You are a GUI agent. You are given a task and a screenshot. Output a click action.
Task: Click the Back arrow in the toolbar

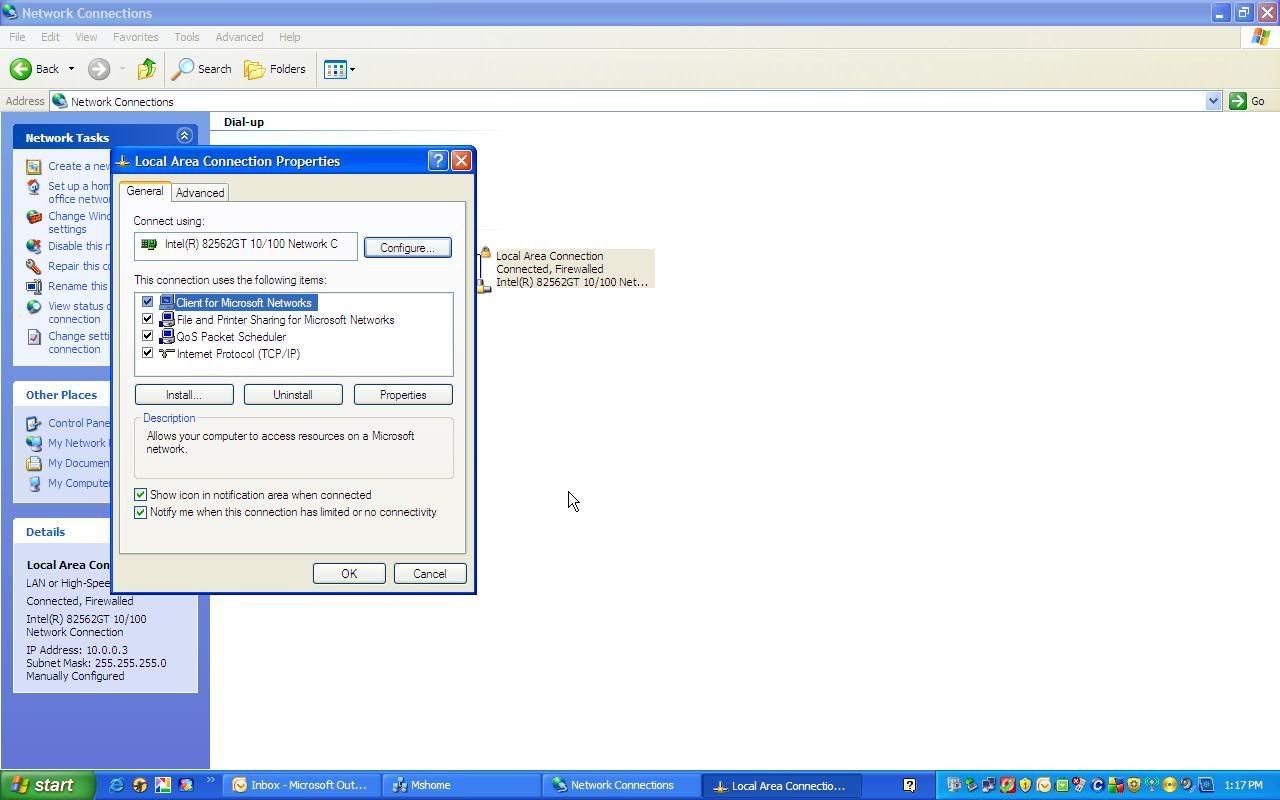(20, 69)
